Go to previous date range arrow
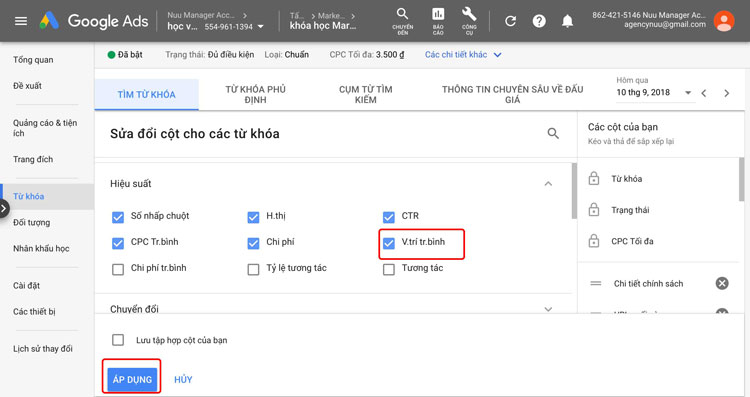Screen dimensions: 750x397 click(704, 93)
